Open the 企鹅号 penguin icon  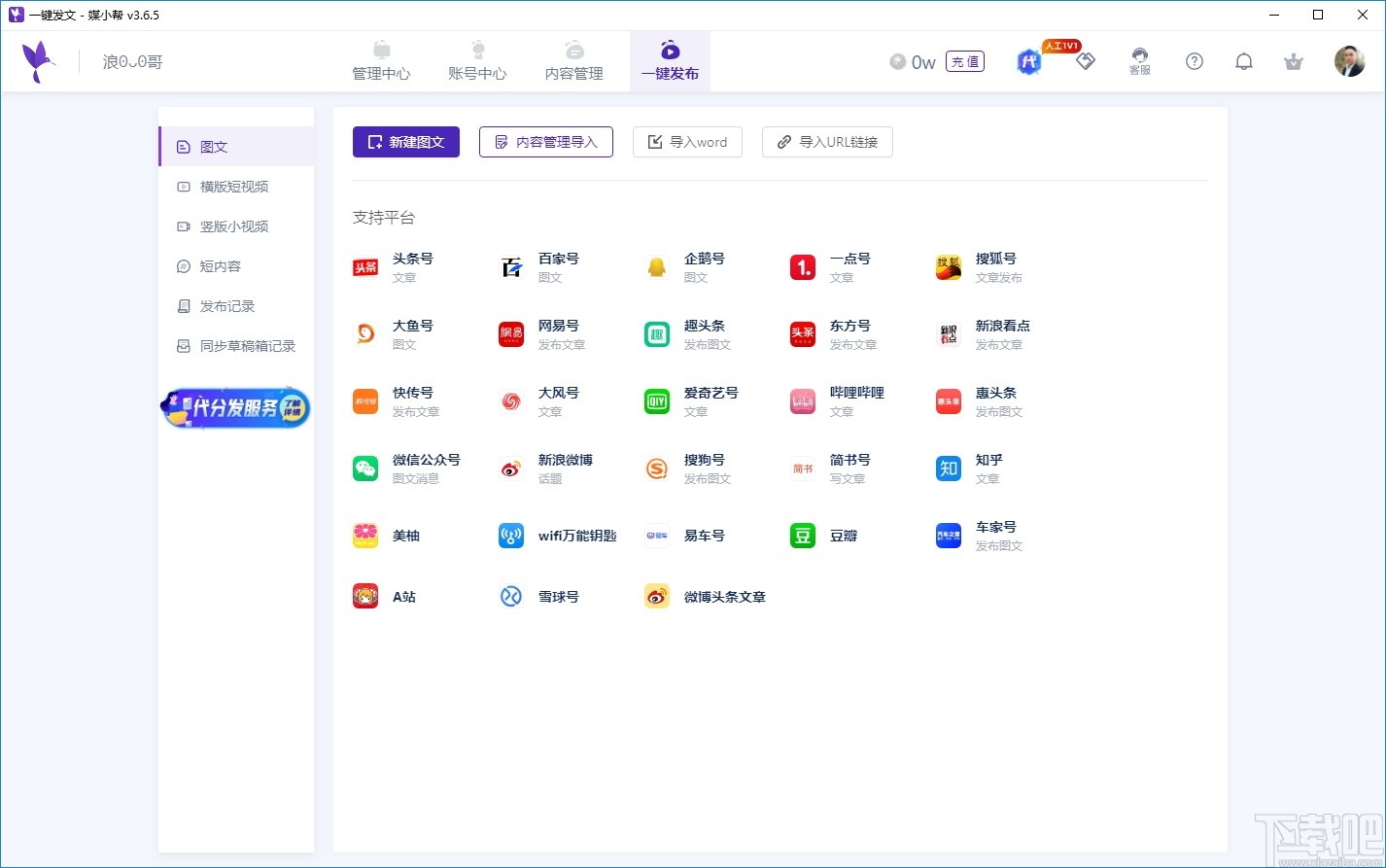tap(657, 267)
